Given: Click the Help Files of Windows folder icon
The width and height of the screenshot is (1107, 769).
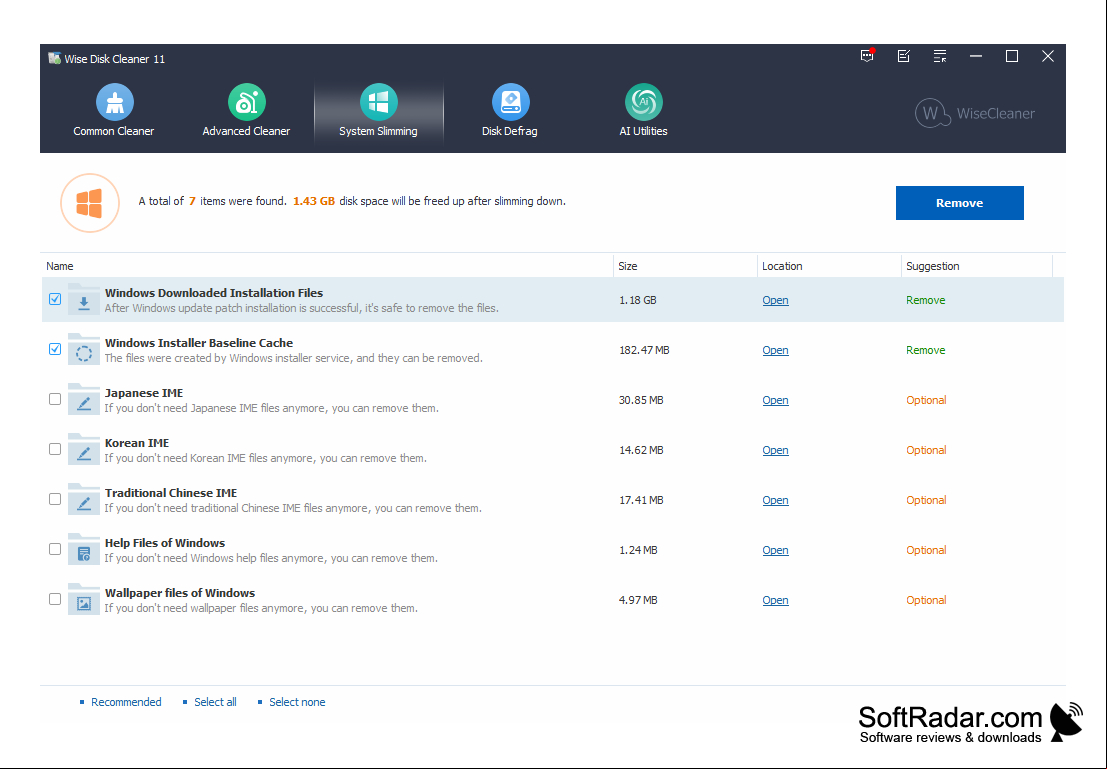Looking at the screenshot, I should pos(83,550).
